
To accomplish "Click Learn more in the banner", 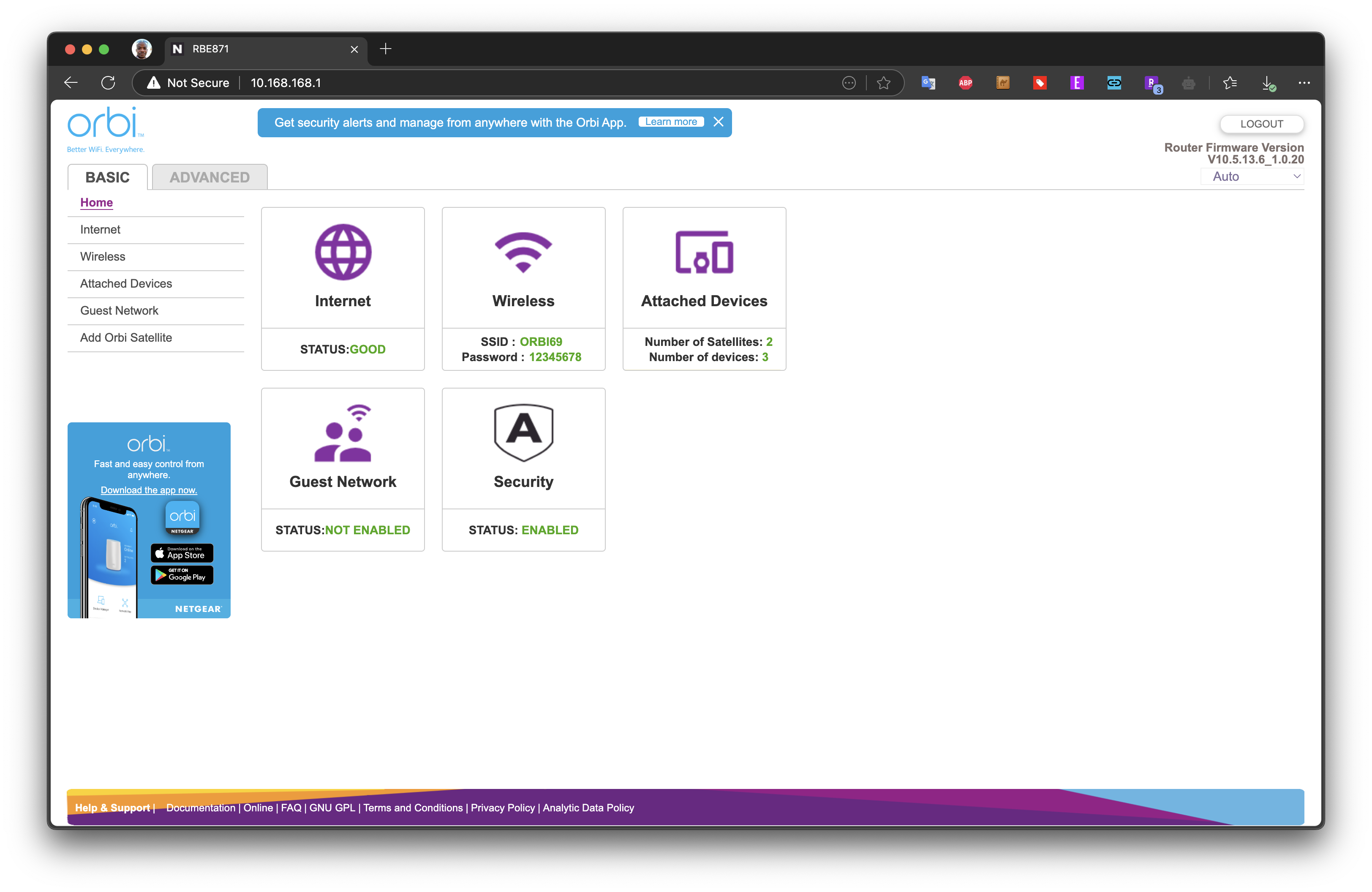I will pyautogui.click(x=671, y=122).
